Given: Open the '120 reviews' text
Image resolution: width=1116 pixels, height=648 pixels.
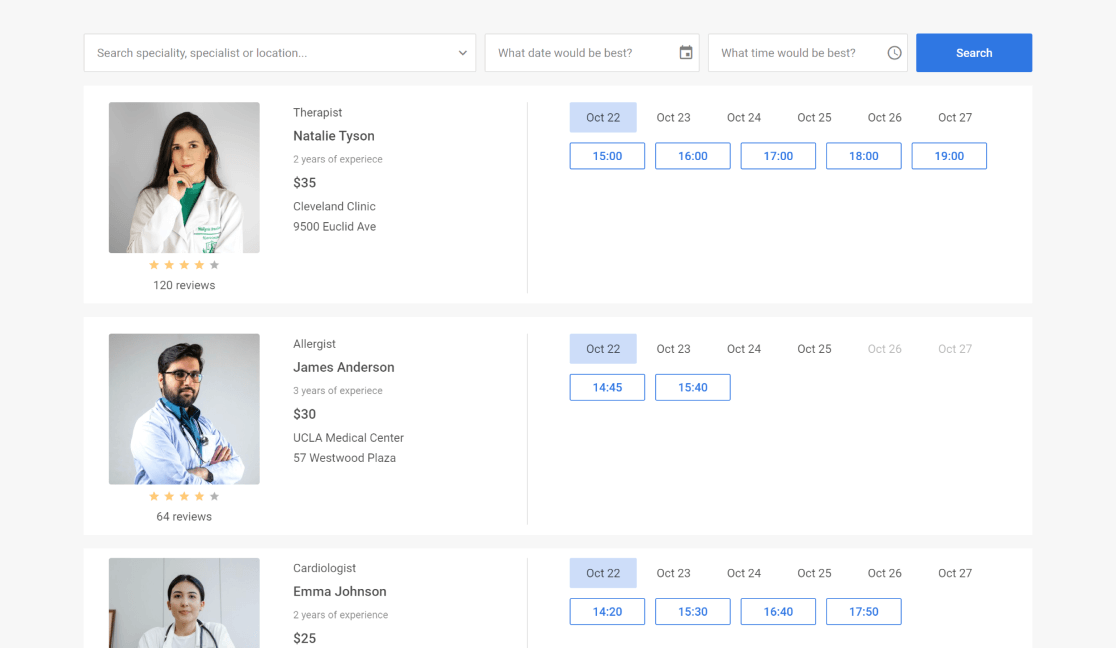Looking at the screenshot, I should (x=184, y=285).
